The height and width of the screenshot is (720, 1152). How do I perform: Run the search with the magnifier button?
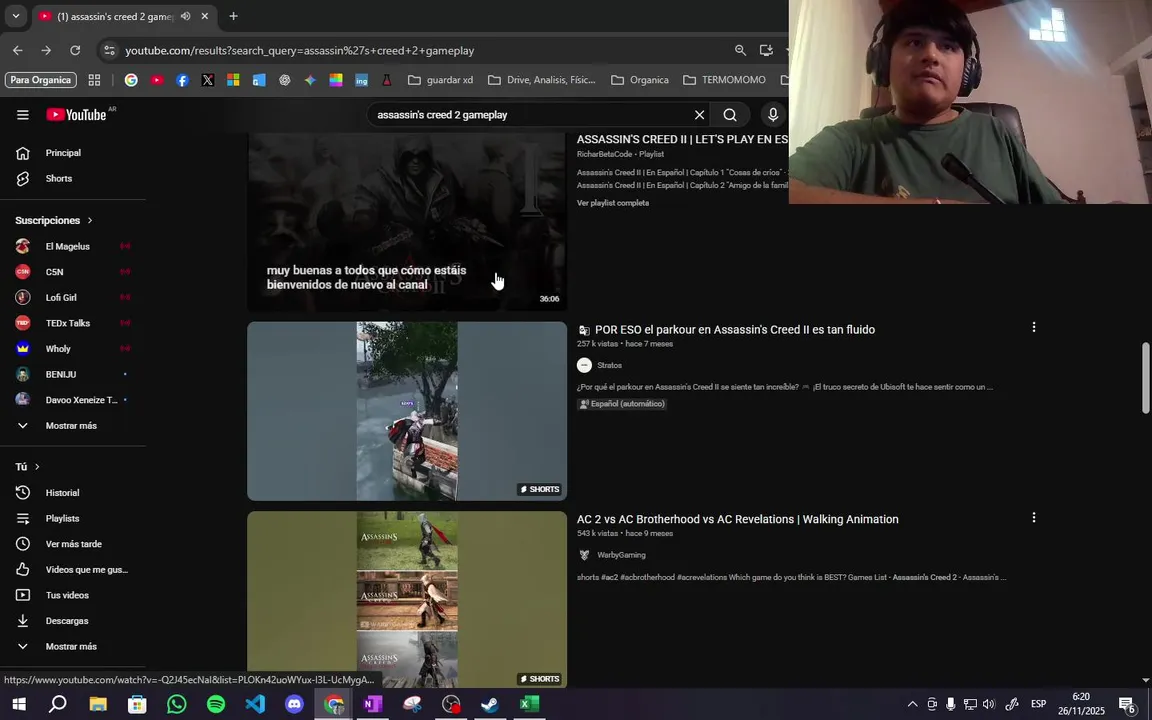pos(730,115)
